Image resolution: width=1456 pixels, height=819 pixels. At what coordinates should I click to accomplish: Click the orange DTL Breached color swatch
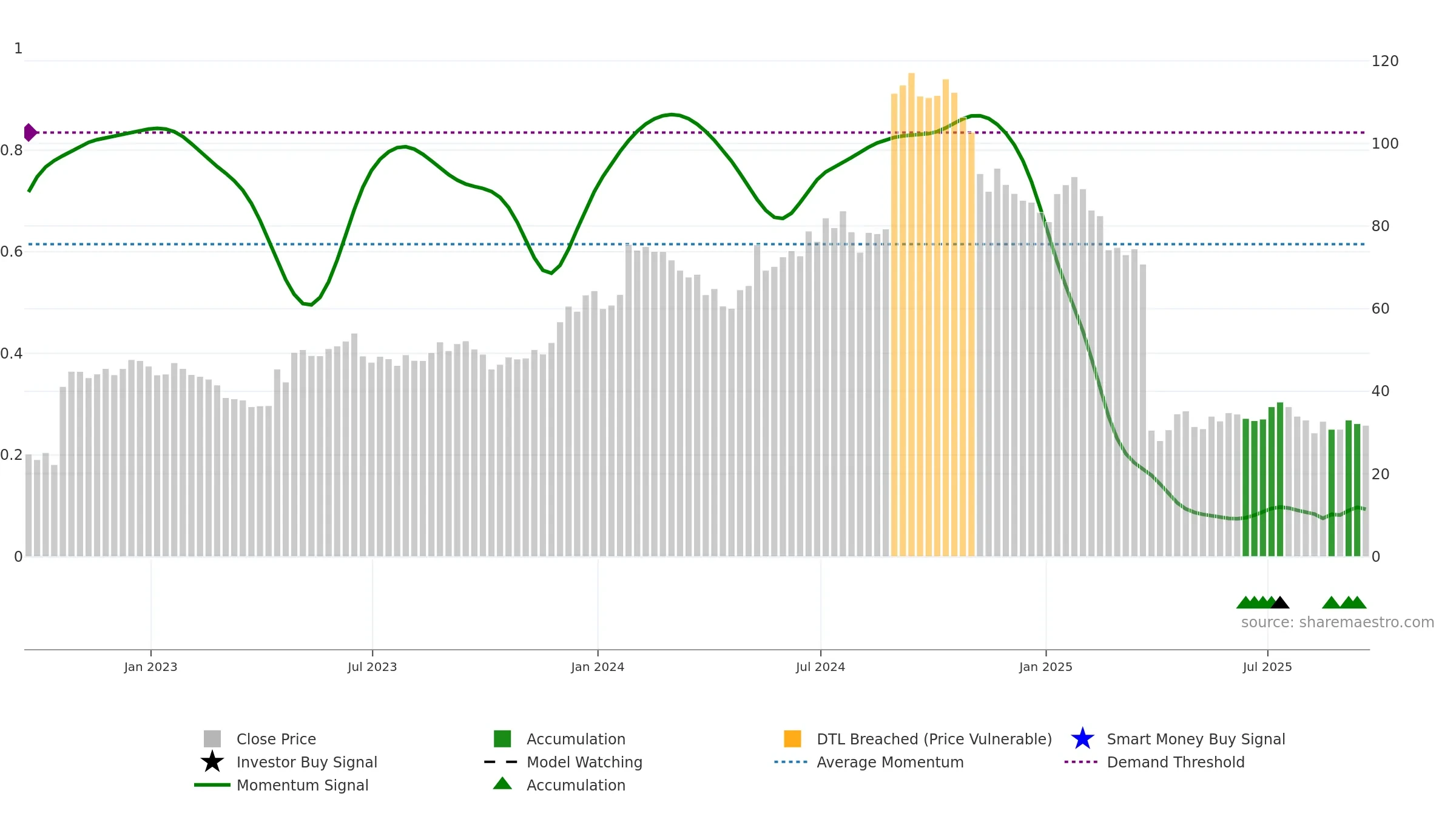tap(792, 739)
